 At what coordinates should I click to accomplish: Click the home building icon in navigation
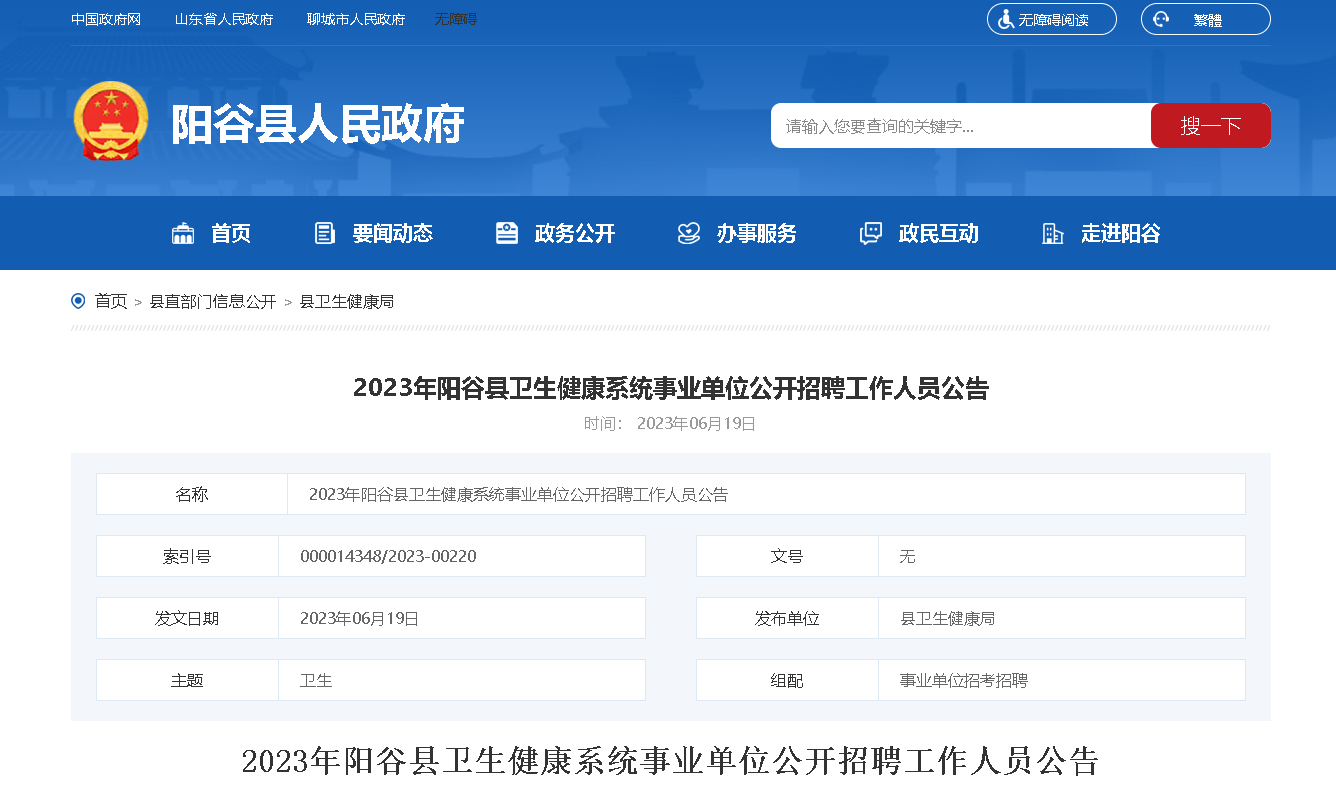click(183, 234)
